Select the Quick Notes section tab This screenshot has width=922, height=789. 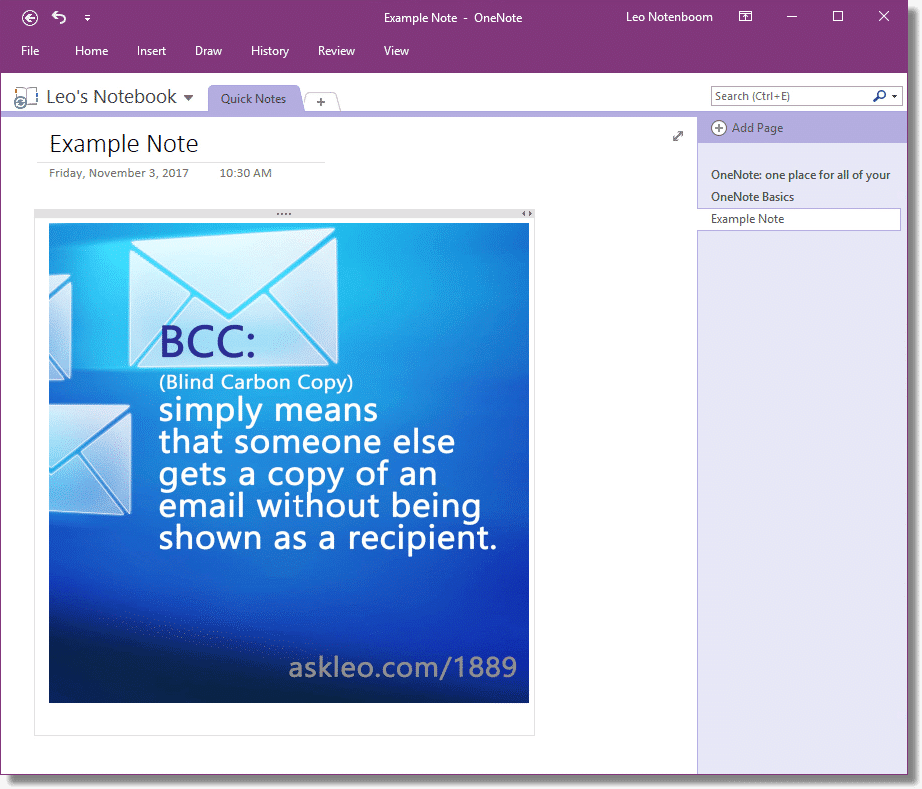(253, 99)
